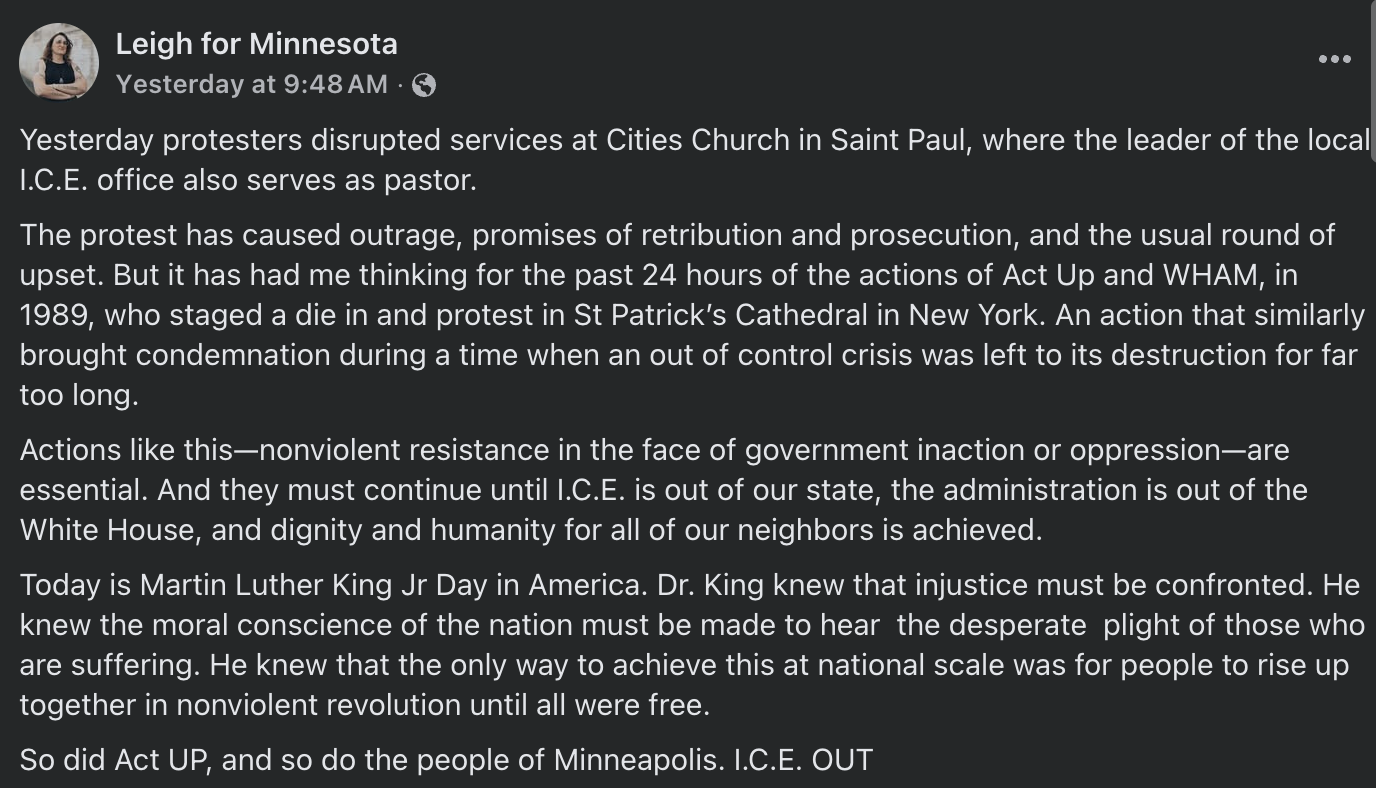Click "Saint Paul" in the first paragraph

897,140
